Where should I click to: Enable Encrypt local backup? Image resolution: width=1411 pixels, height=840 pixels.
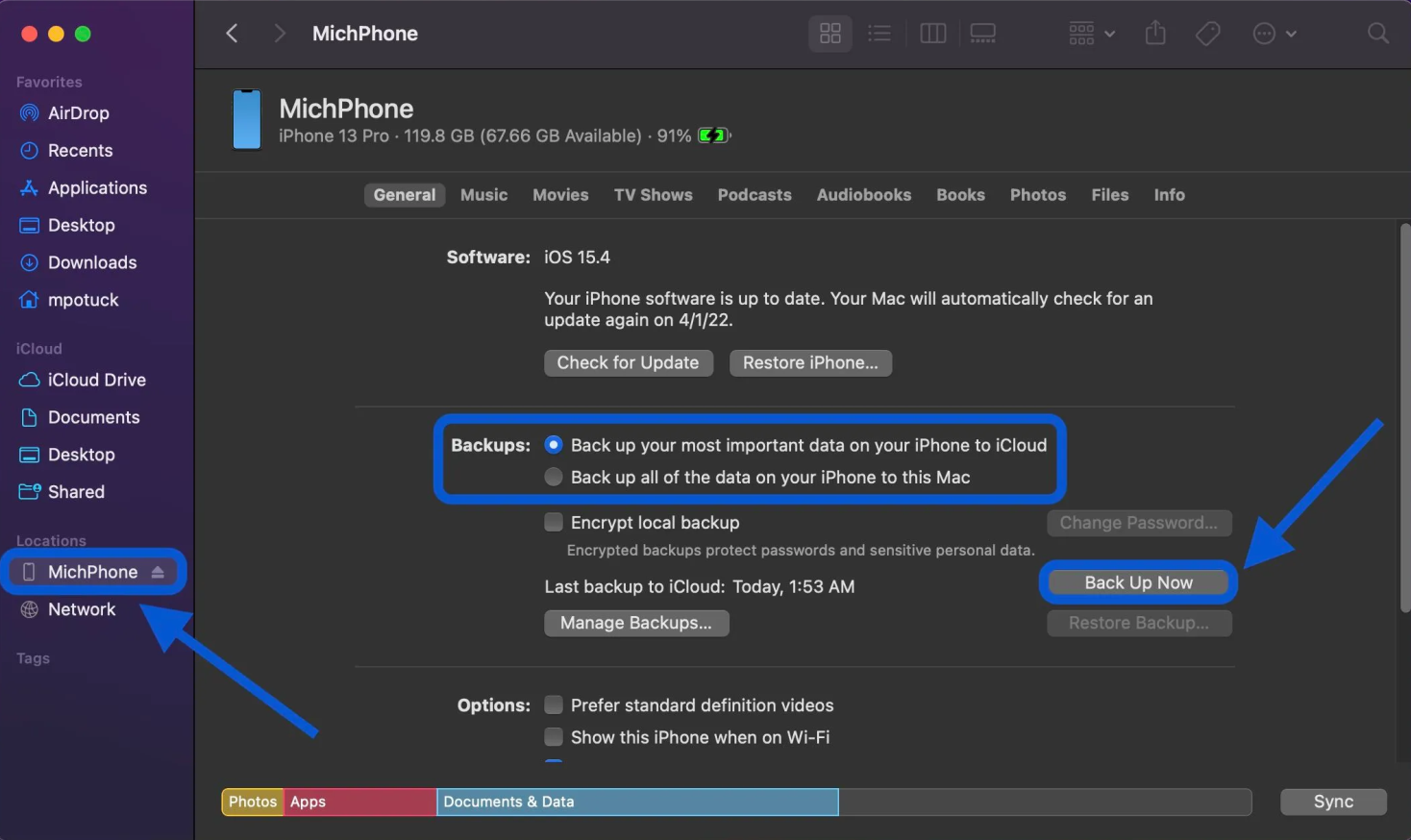554,522
